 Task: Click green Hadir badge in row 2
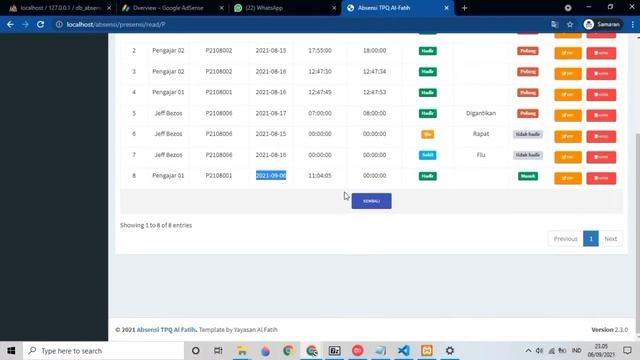click(427, 51)
